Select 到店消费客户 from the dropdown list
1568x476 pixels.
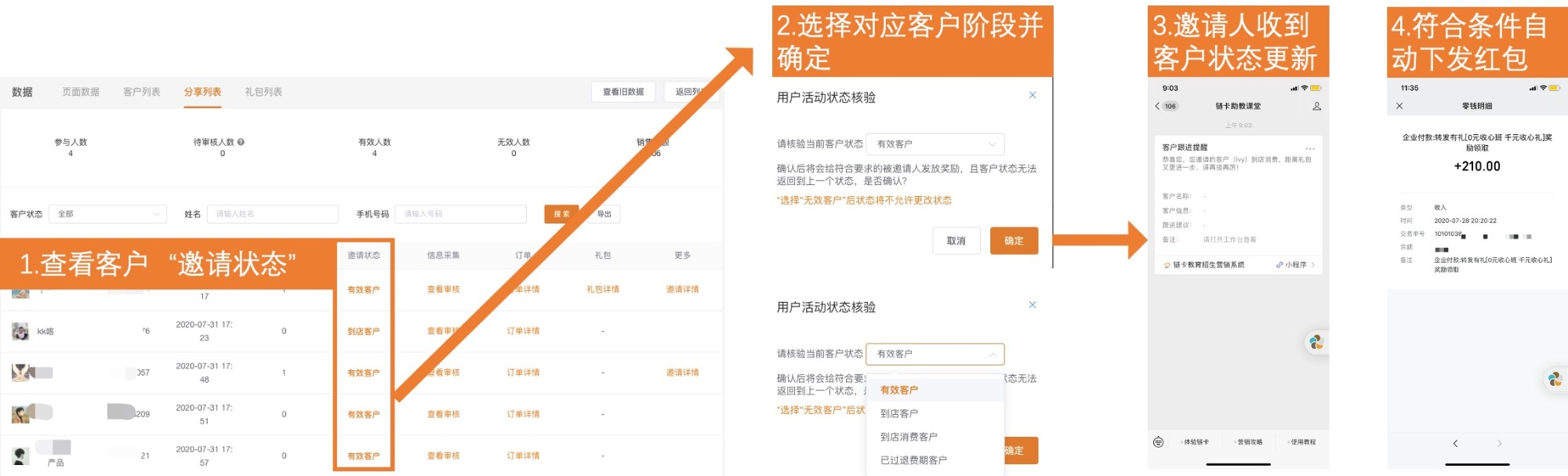[x=908, y=437]
